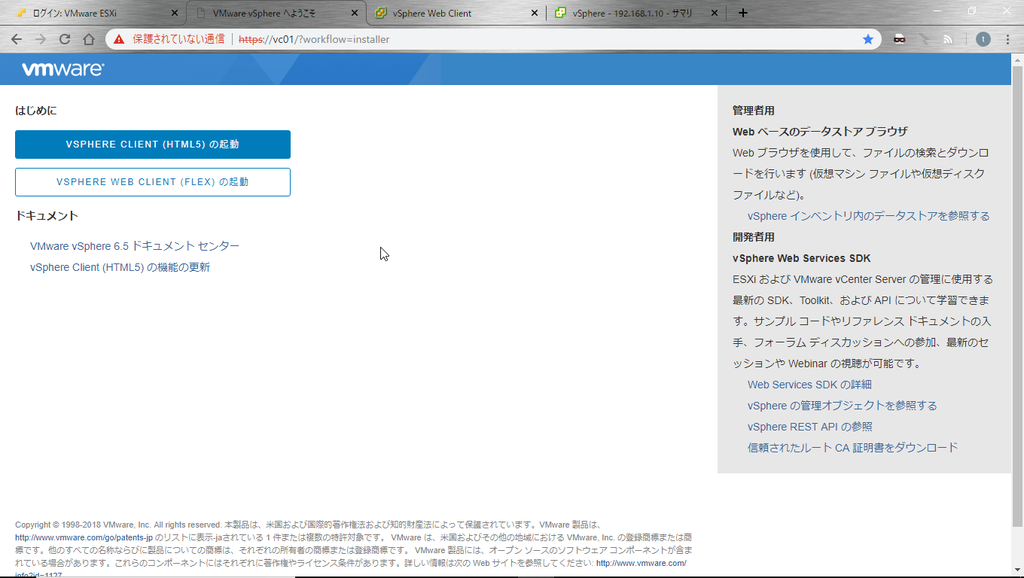Reload the current page
Screen dimensions: 1024x578
point(63,37)
